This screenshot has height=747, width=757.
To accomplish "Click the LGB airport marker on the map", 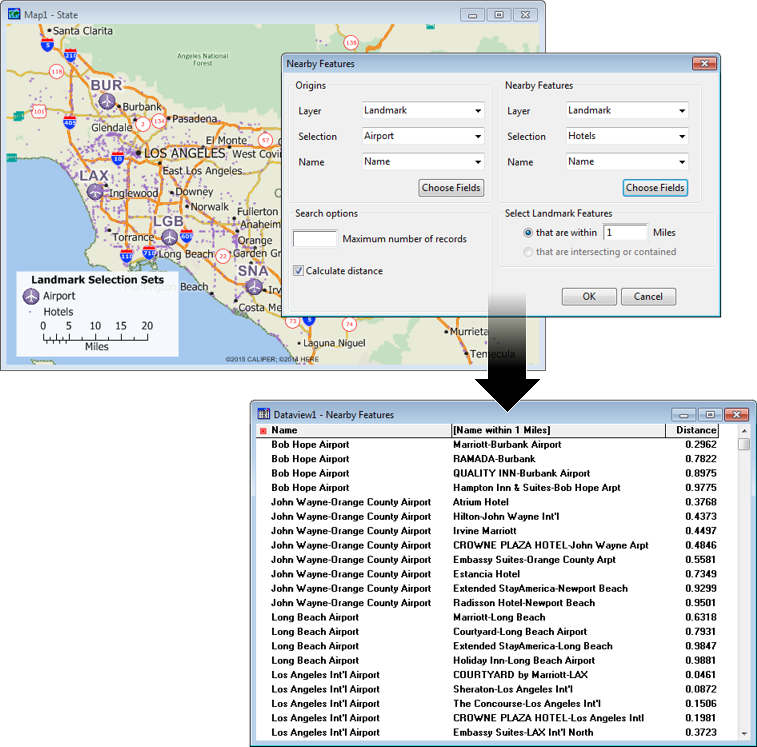I will click(x=169, y=237).
